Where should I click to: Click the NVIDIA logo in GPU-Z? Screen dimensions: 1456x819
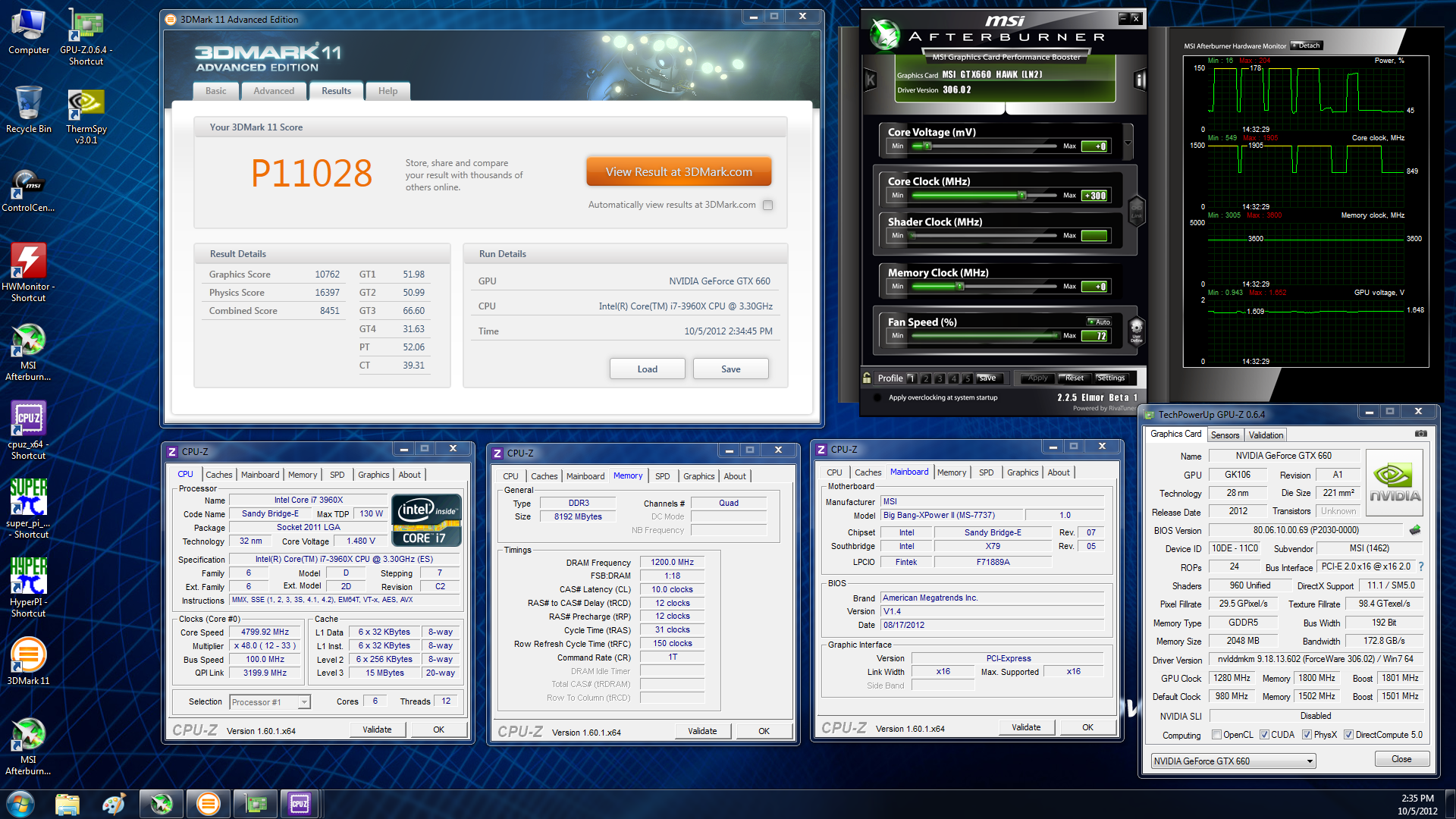[1394, 483]
